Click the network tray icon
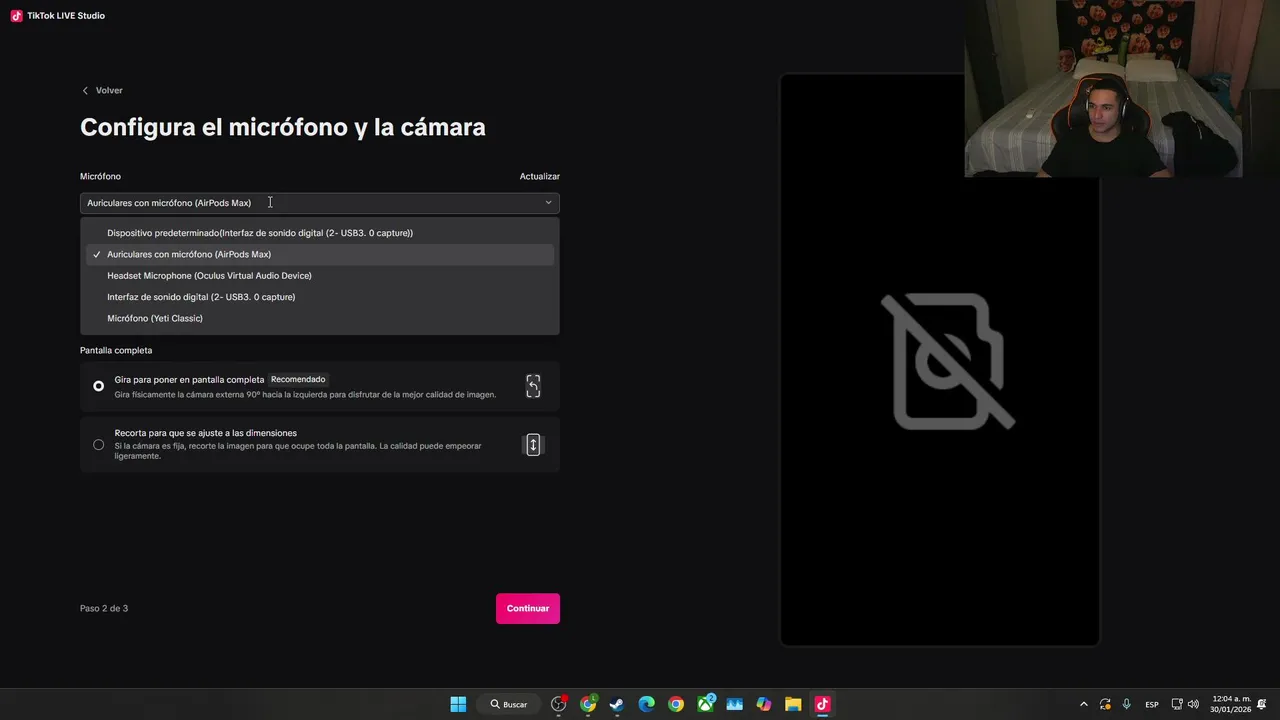The height and width of the screenshot is (720, 1280). (1177, 704)
